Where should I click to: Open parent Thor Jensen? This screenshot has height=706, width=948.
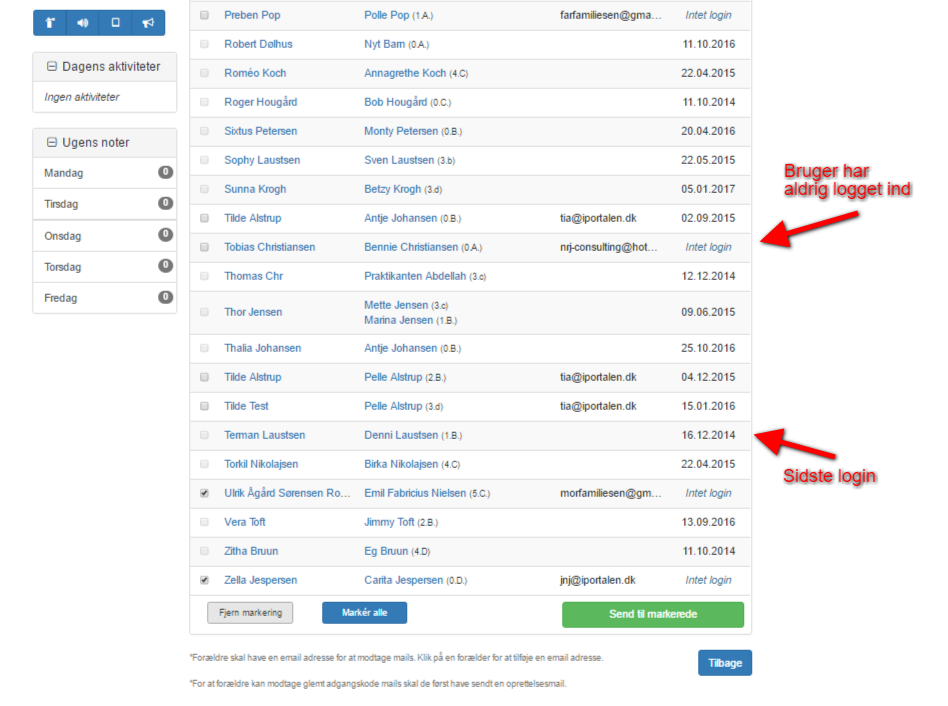pos(253,313)
